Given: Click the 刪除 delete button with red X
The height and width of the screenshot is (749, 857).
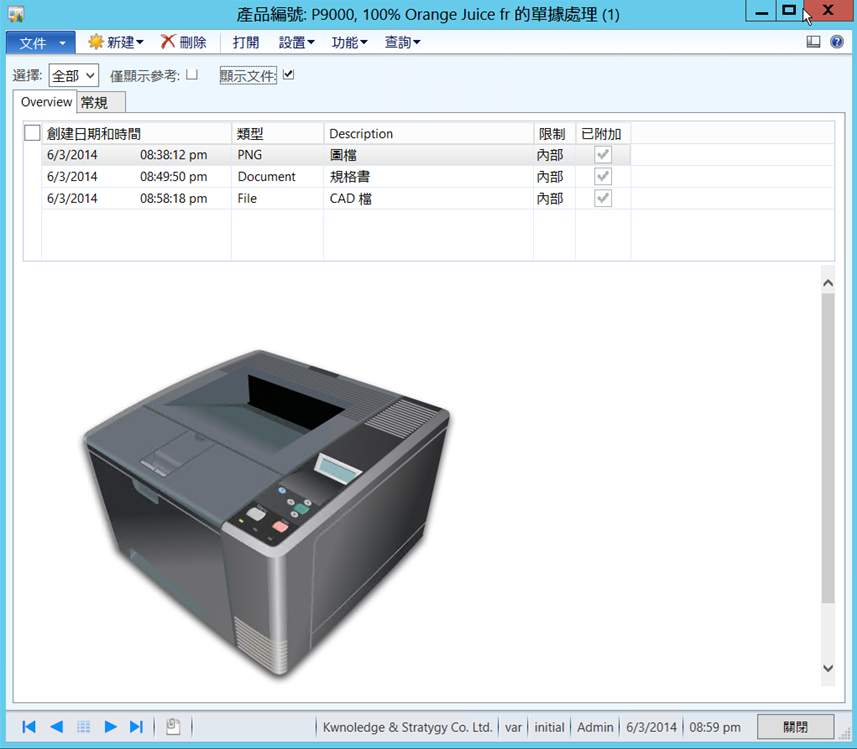Looking at the screenshot, I should [x=184, y=42].
